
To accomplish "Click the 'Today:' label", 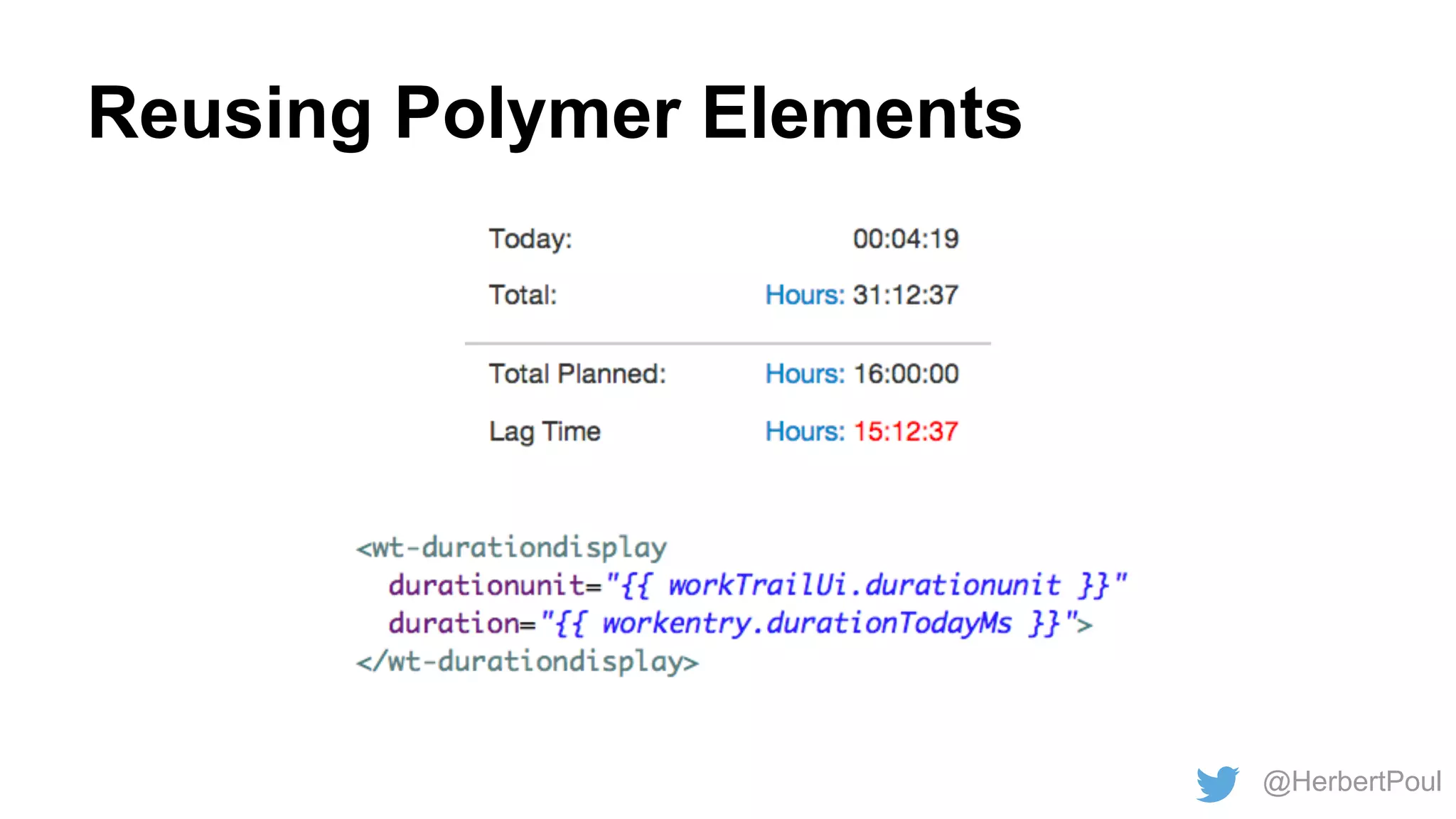I will pyautogui.click(x=530, y=239).
